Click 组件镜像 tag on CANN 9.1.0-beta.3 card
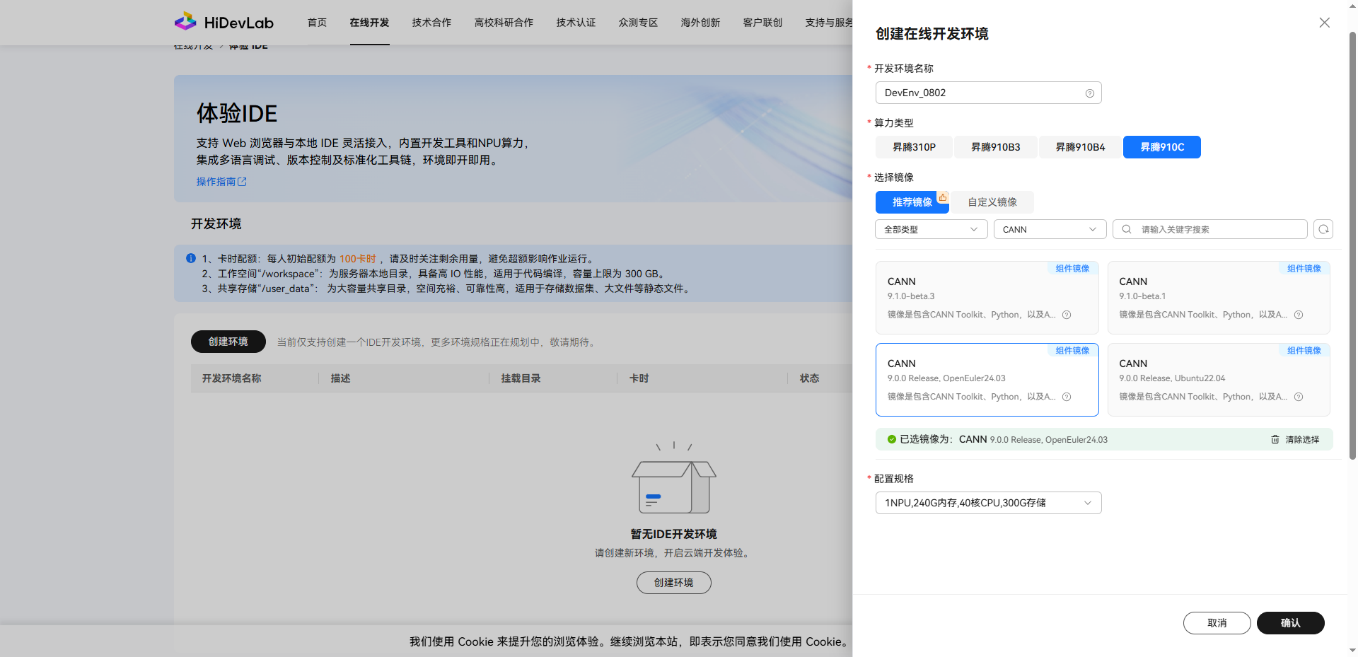Viewport: 1358px width, 657px height. pyautogui.click(x=1073, y=268)
